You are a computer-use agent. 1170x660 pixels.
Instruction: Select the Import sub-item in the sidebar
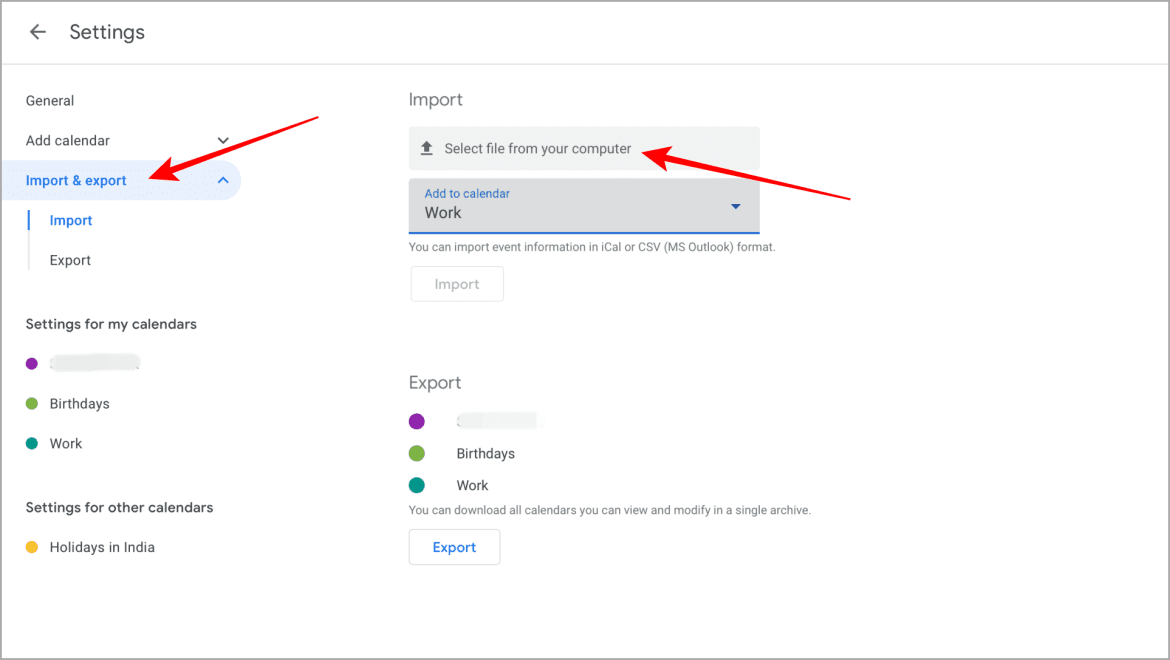pos(71,221)
